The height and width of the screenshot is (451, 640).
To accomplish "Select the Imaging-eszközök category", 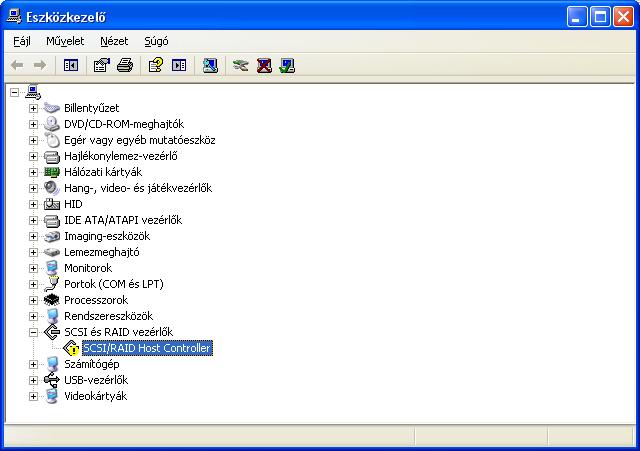I will (107, 236).
